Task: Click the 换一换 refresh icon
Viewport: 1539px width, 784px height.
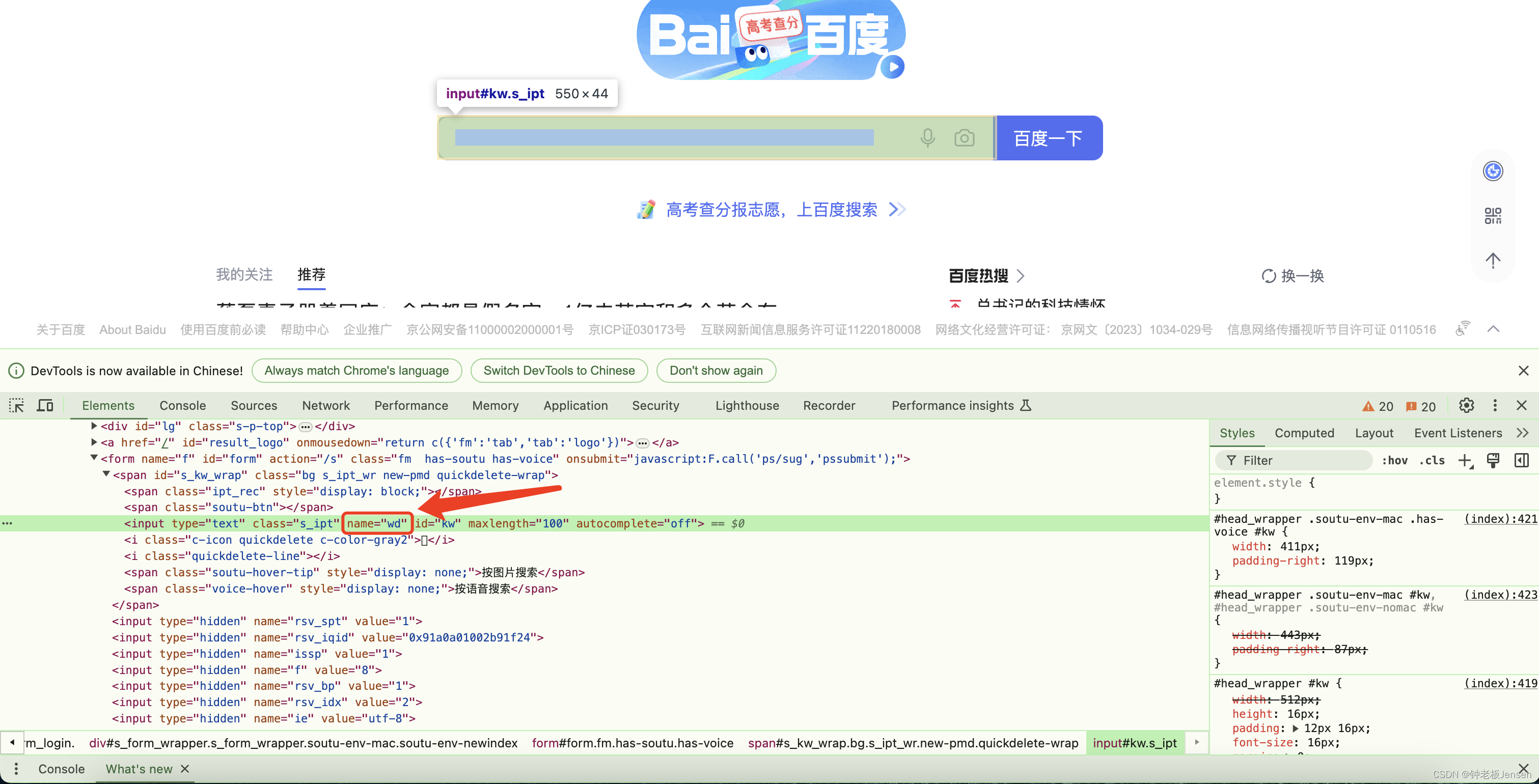Action: click(x=1269, y=276)
